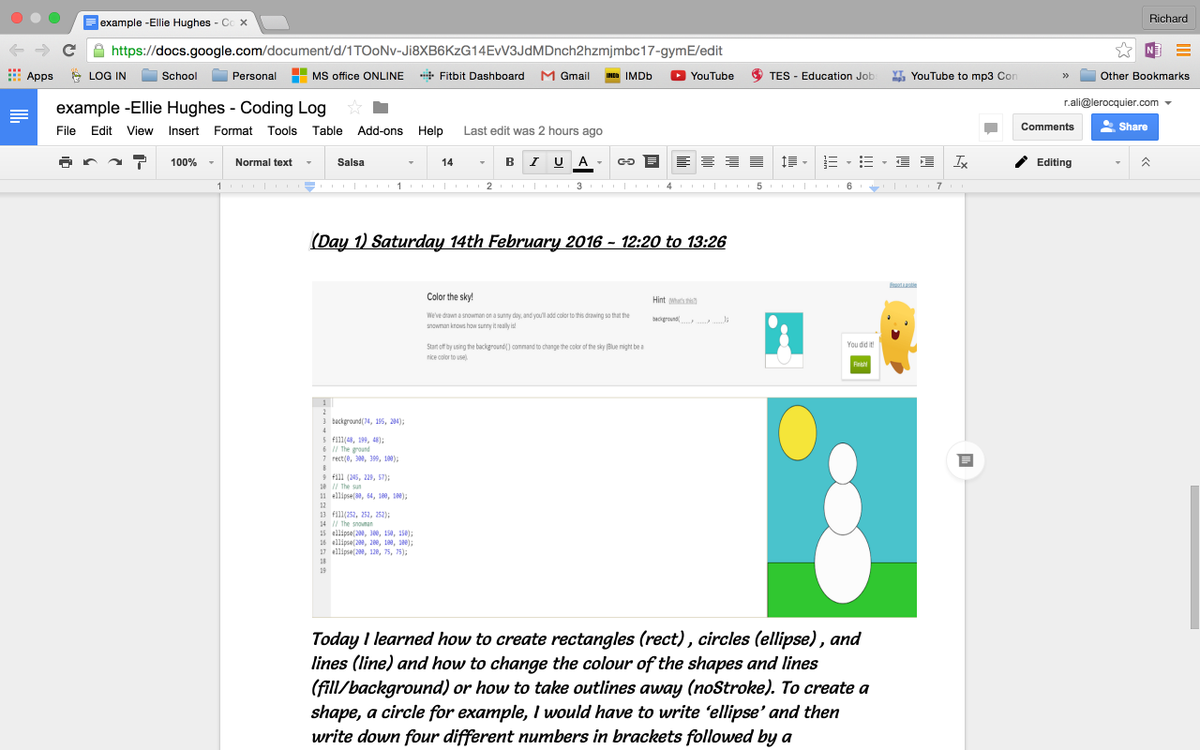Open the Fitbit Dashboard bookmark
This screenshot has width=1200, height=750.
pos(472,75)
